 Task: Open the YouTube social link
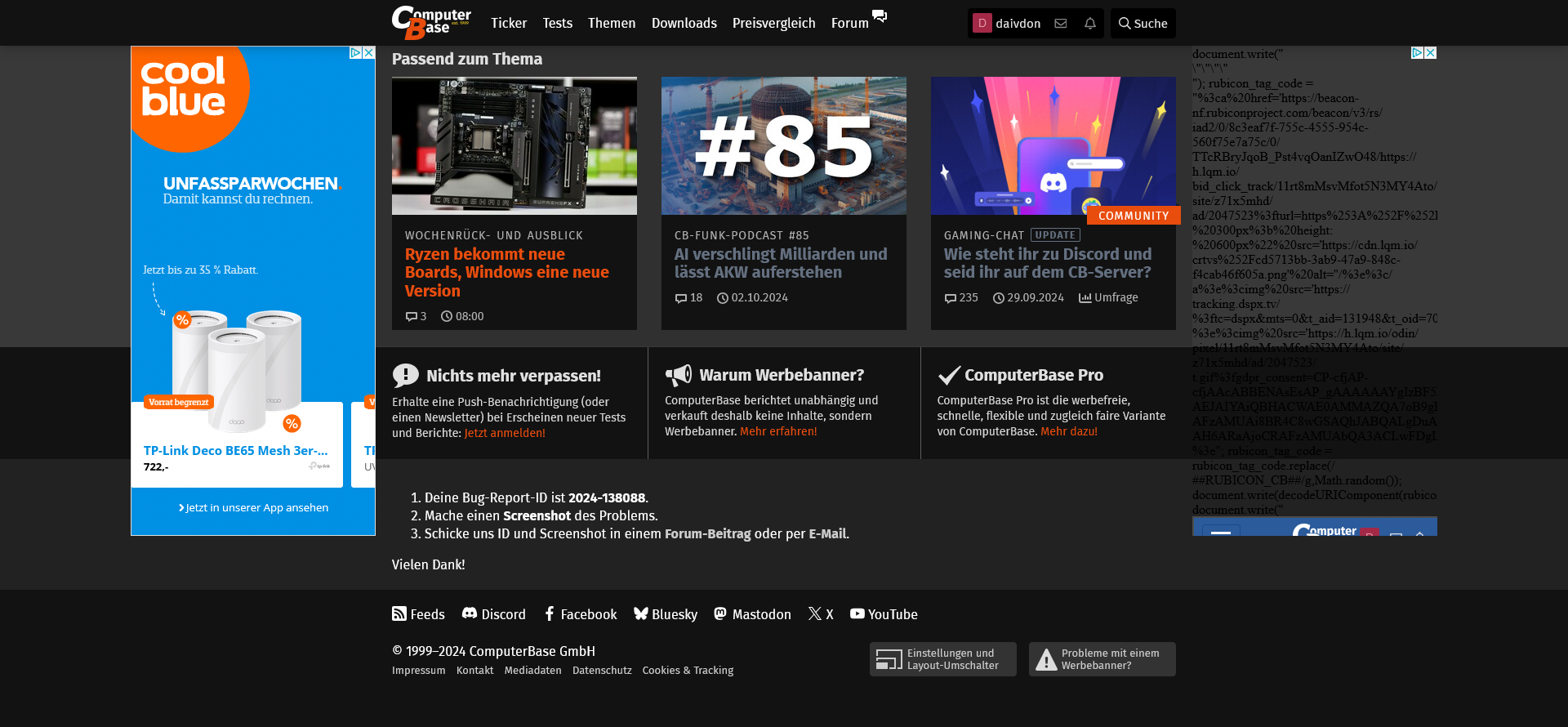click(884, 614)
